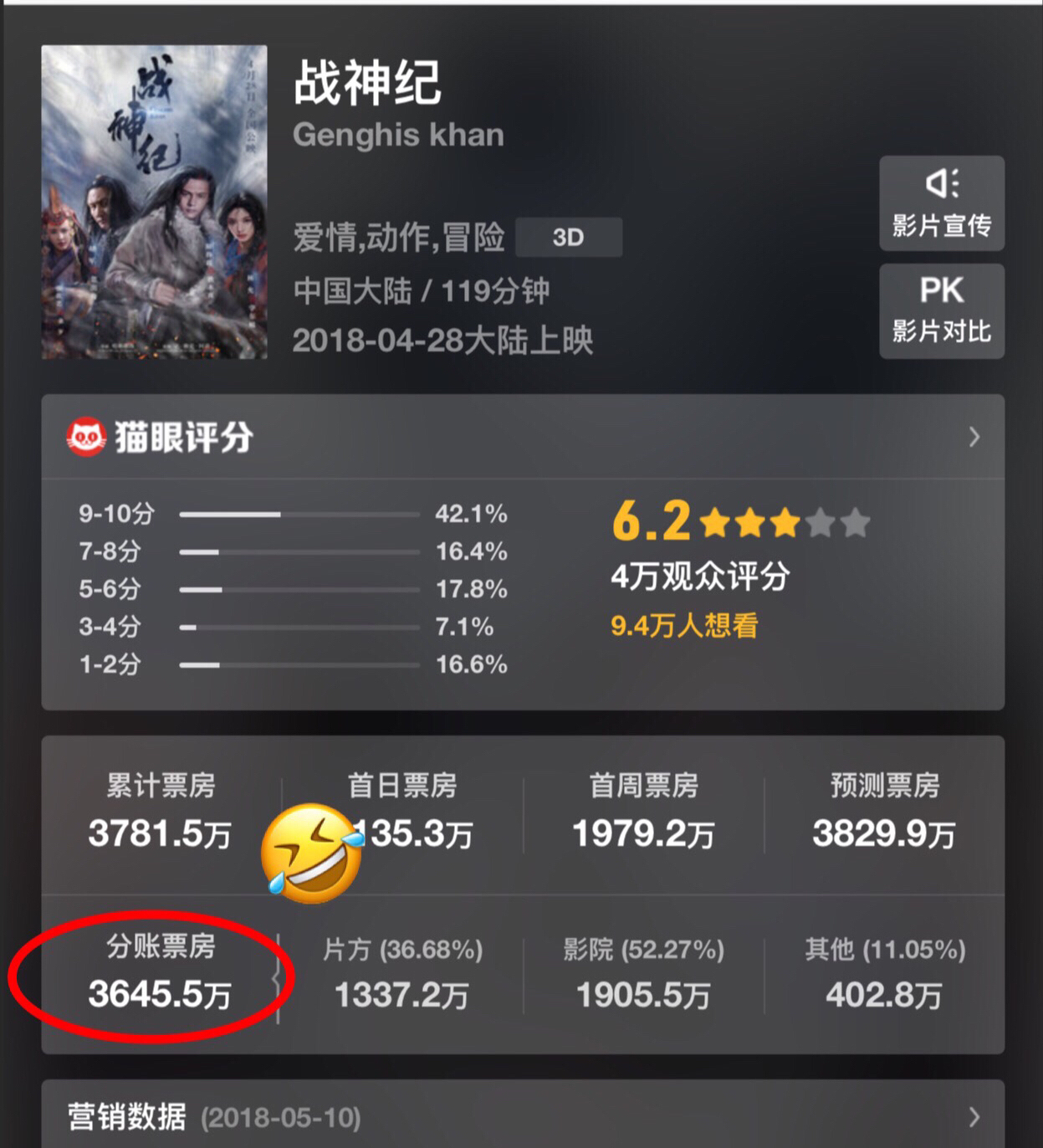Open the PK 影片对比 comparison button
The height and width of the screenshot is (1148, 1043).
point(942,310)
